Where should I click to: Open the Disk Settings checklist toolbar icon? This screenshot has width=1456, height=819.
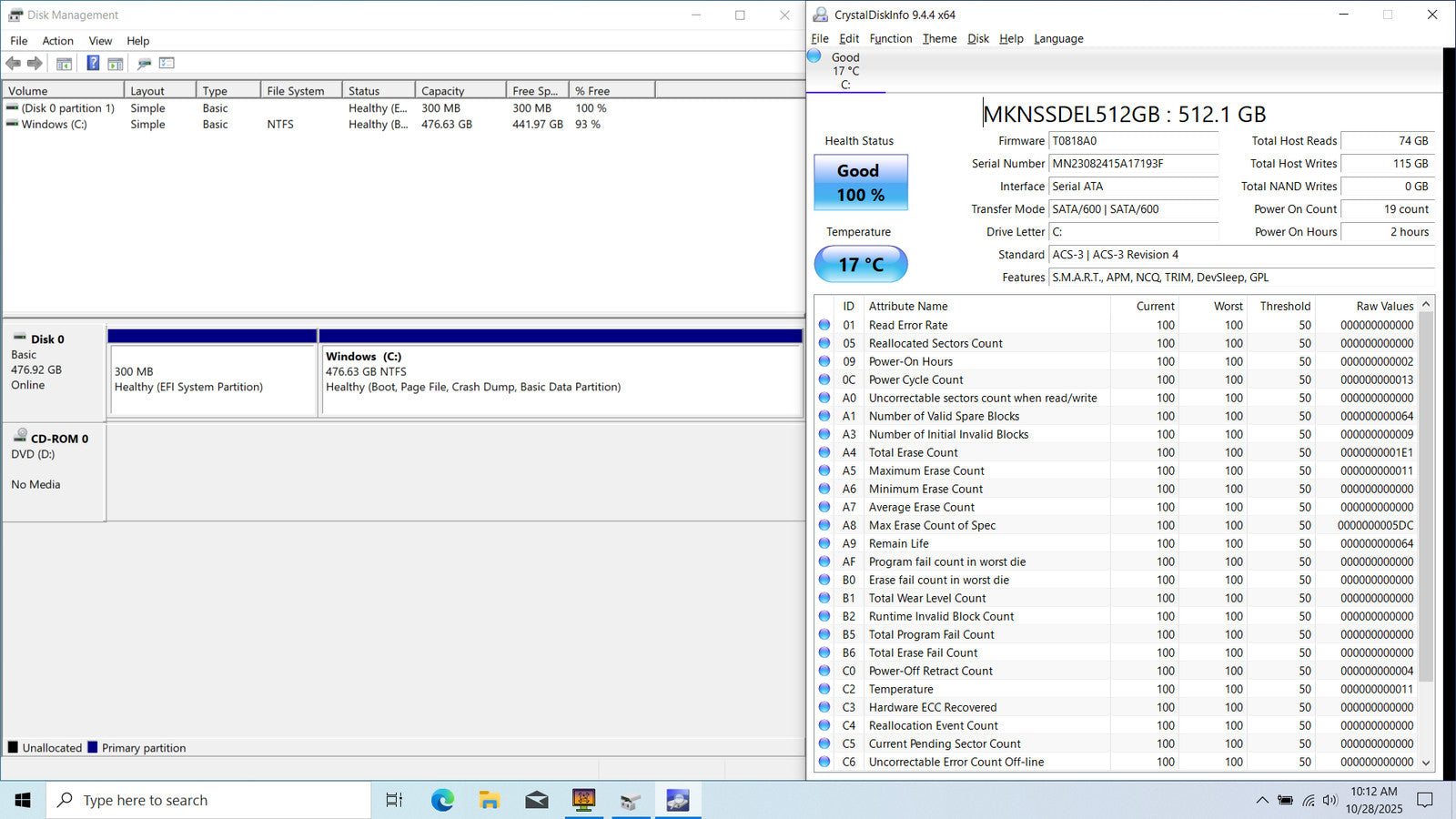167,63
